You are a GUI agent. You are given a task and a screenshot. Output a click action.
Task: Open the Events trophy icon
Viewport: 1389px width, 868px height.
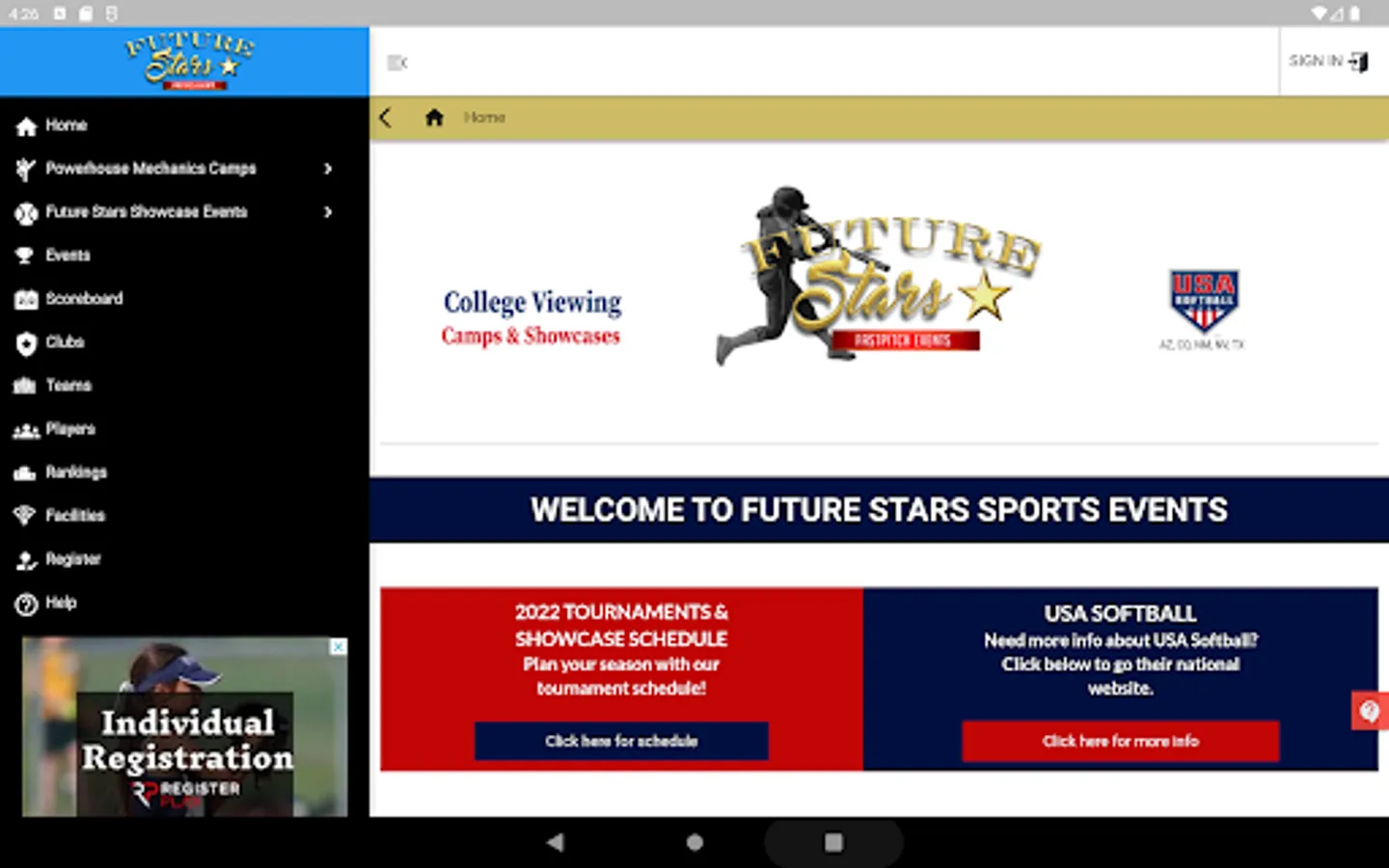26,257
